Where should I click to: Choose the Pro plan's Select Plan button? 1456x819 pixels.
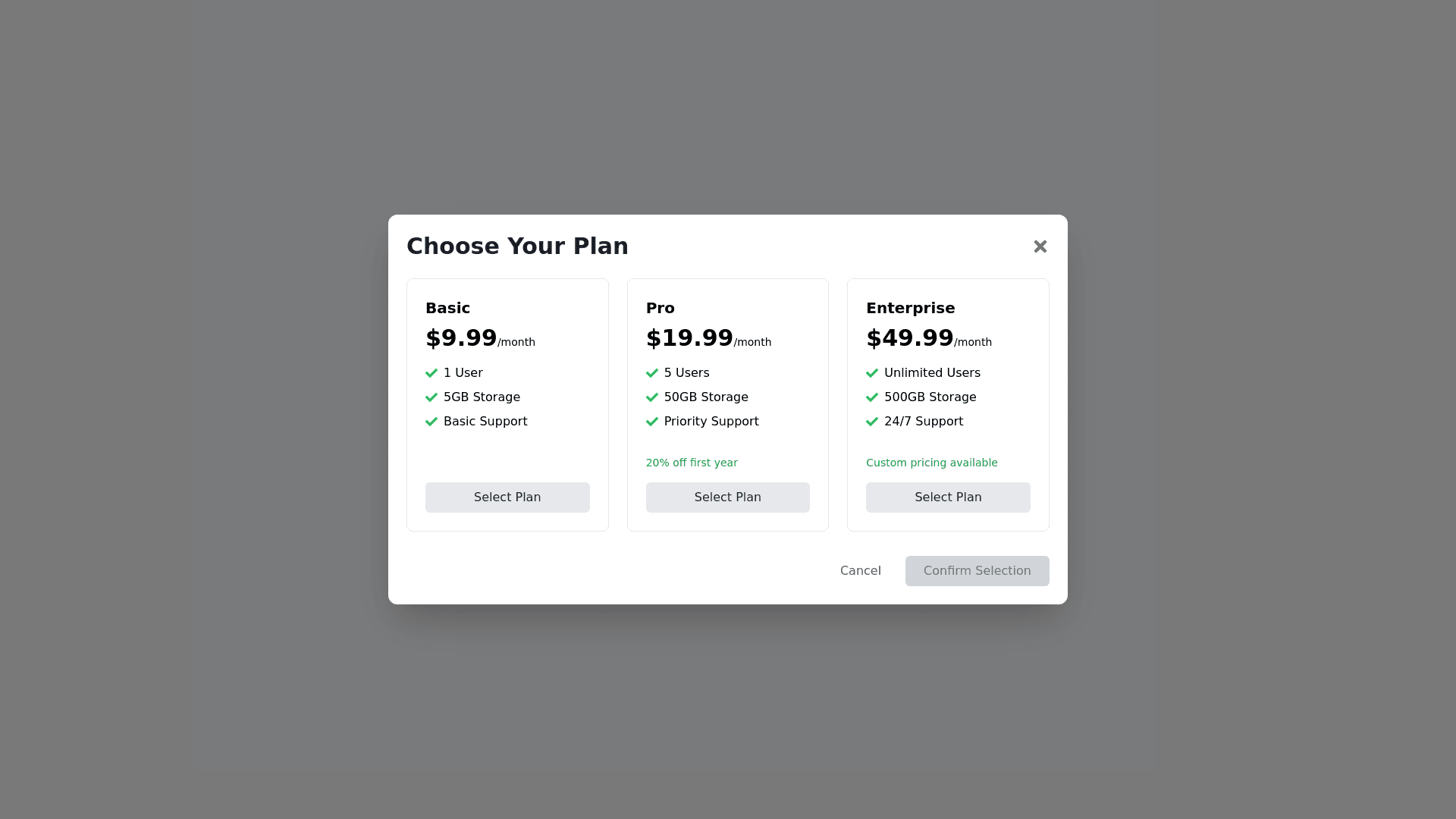(727, 497)
